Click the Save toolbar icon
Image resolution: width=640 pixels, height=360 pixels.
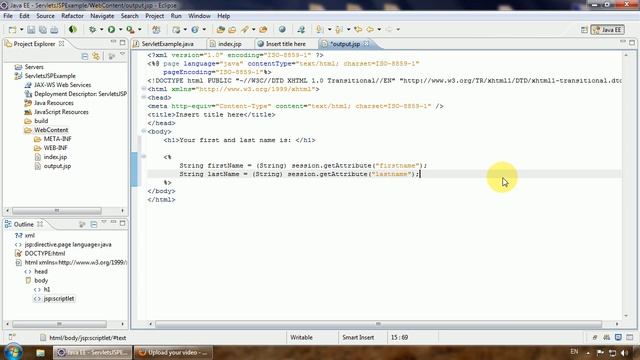pyautogui.click(x=31, y=29)
